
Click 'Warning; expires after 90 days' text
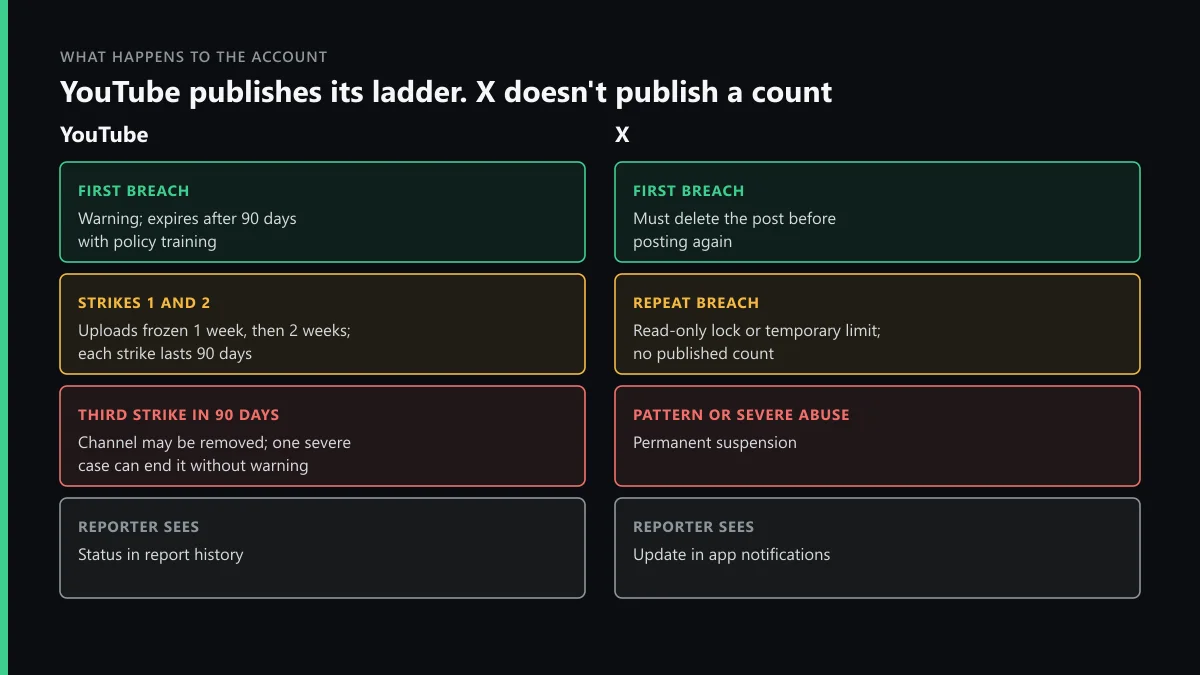click(187, 218)
